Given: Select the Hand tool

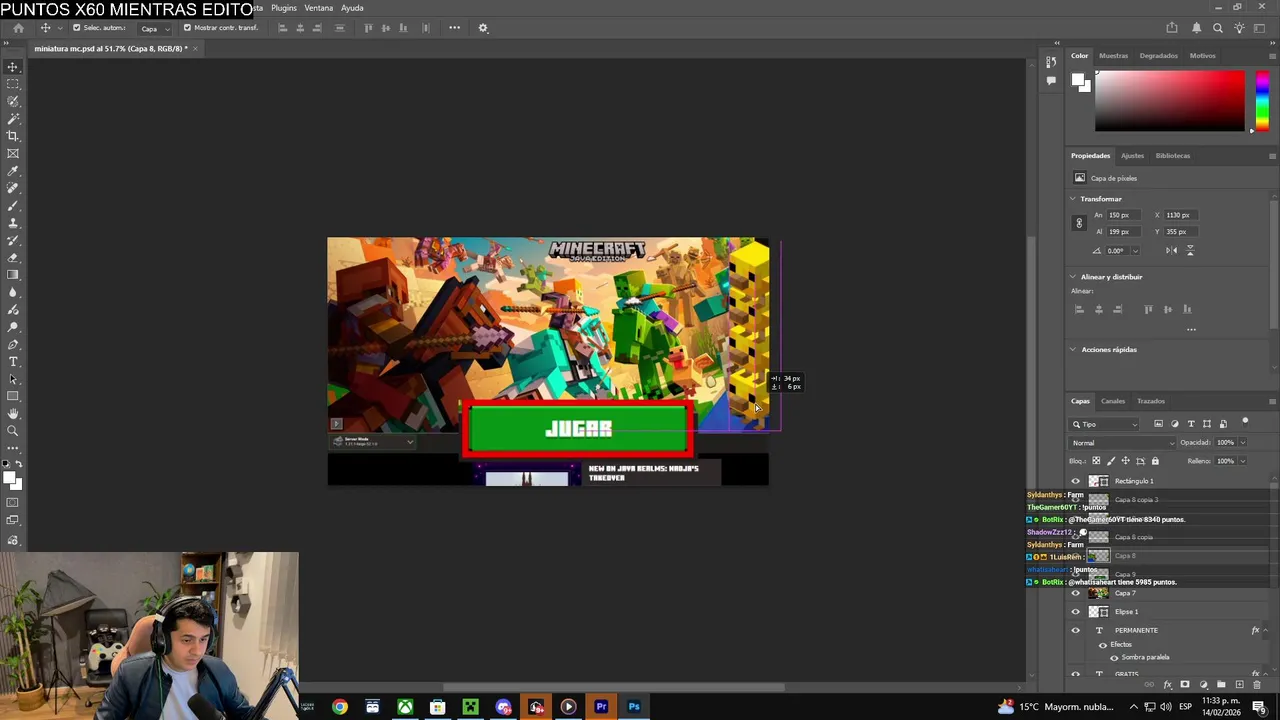Looking at the screenshot, I should [x=13, y=414].
